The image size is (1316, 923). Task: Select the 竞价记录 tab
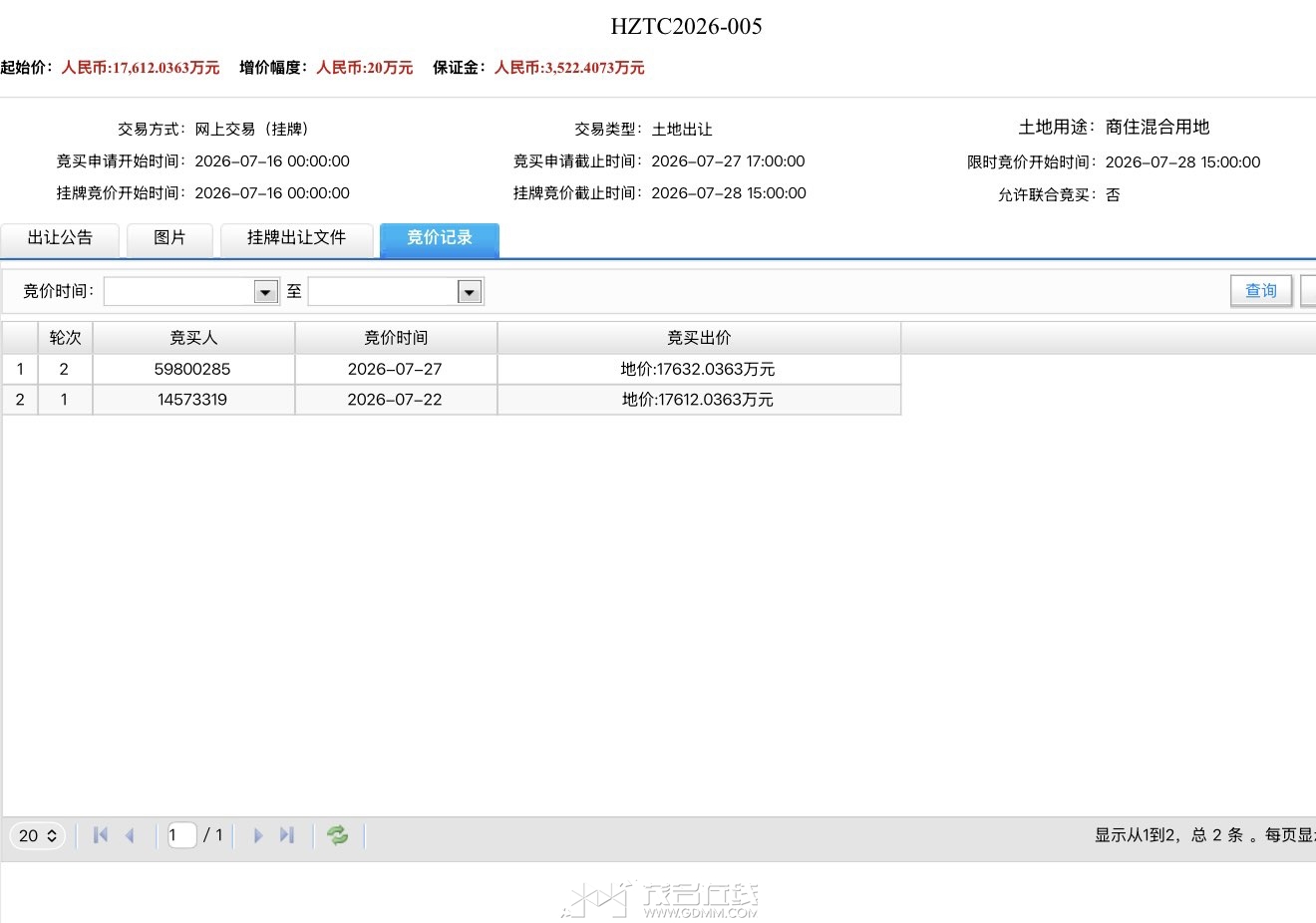pyautogui.click(x=440, y=239)
